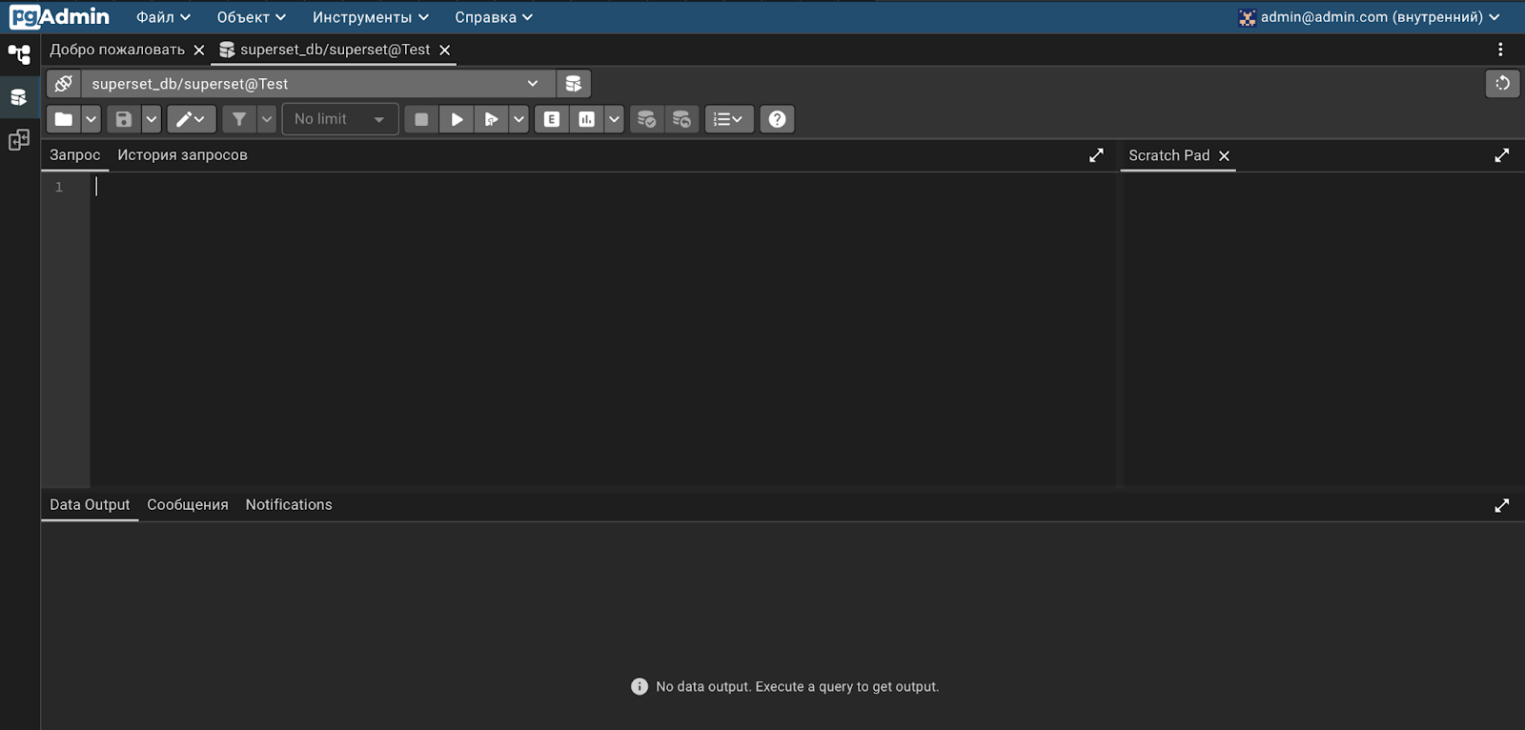Click the Rollback transaction icon
Viewport: 1525px width, 730px height.
(x=682, y=119)
